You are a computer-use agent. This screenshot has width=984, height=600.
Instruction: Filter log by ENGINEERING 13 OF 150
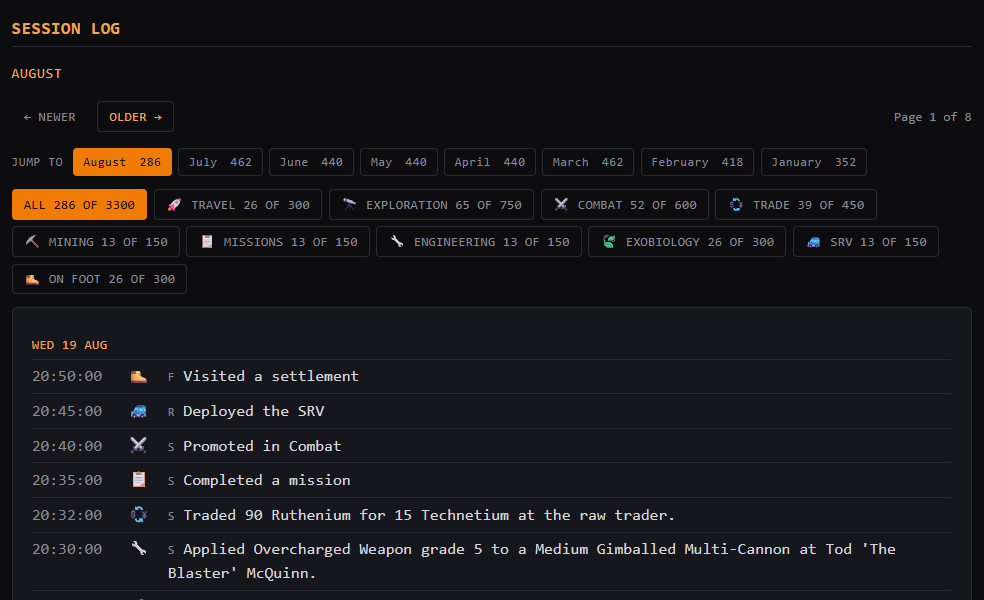[x=479, y=242]
